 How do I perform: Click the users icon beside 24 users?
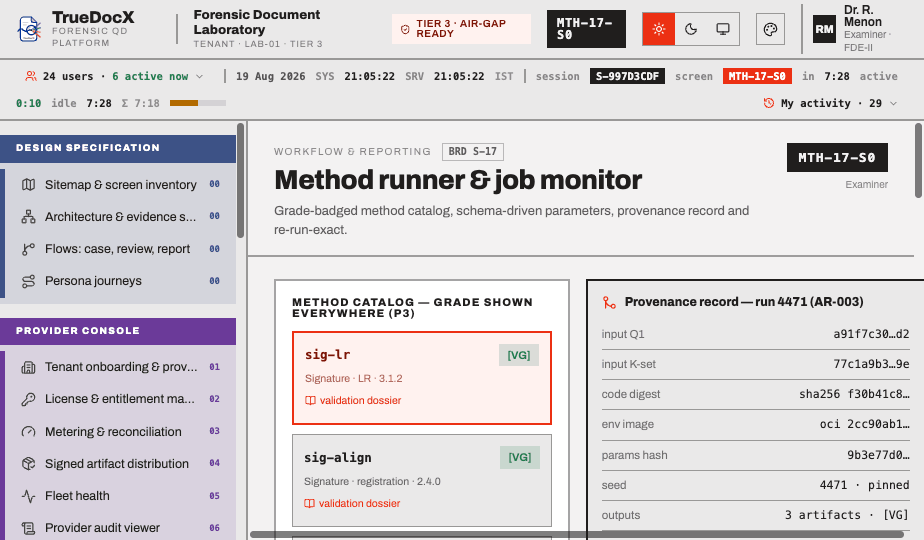(x=31, y=76)
